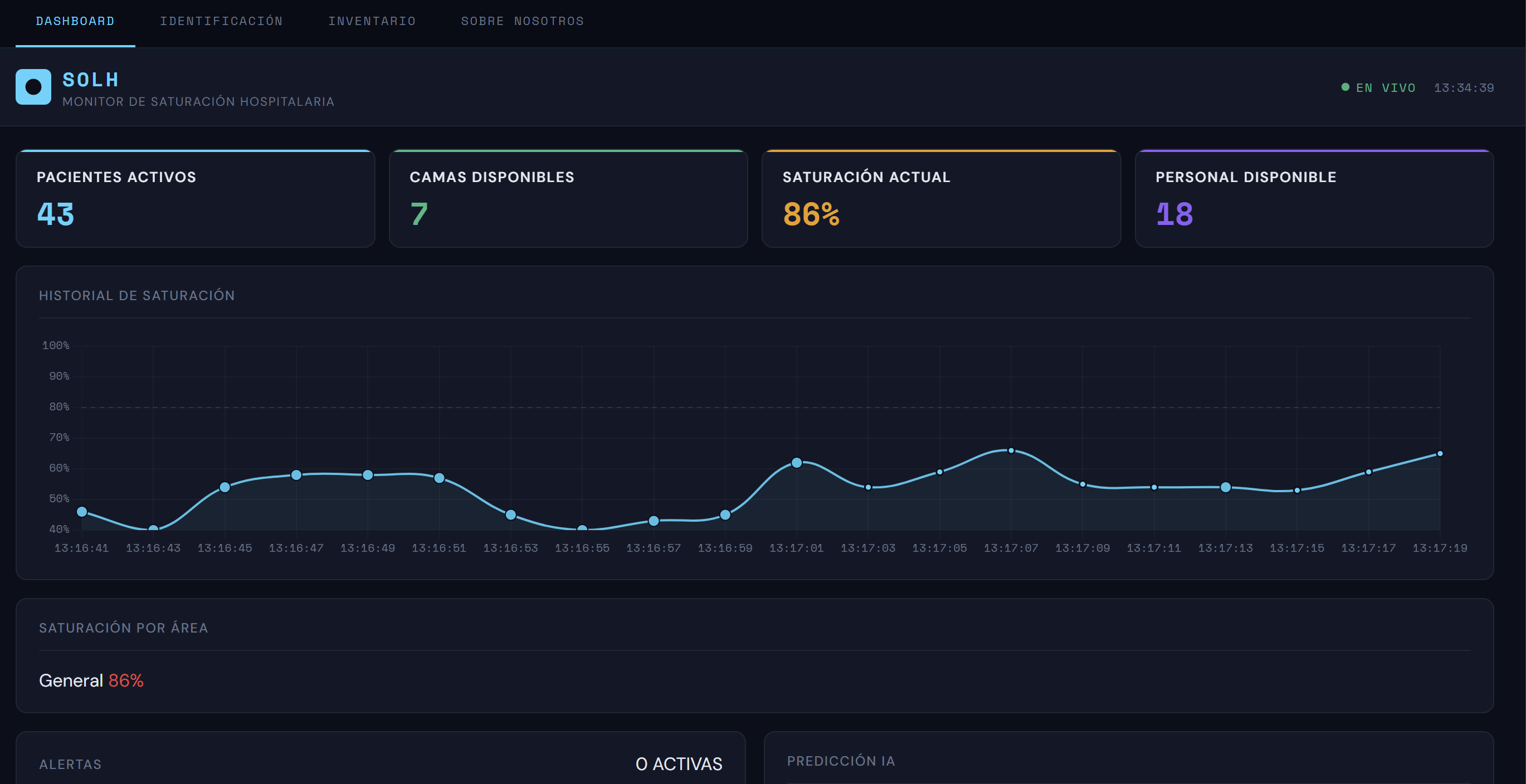Click the last chart point at 13:17:19
1526x784 pixels.
1440,454
